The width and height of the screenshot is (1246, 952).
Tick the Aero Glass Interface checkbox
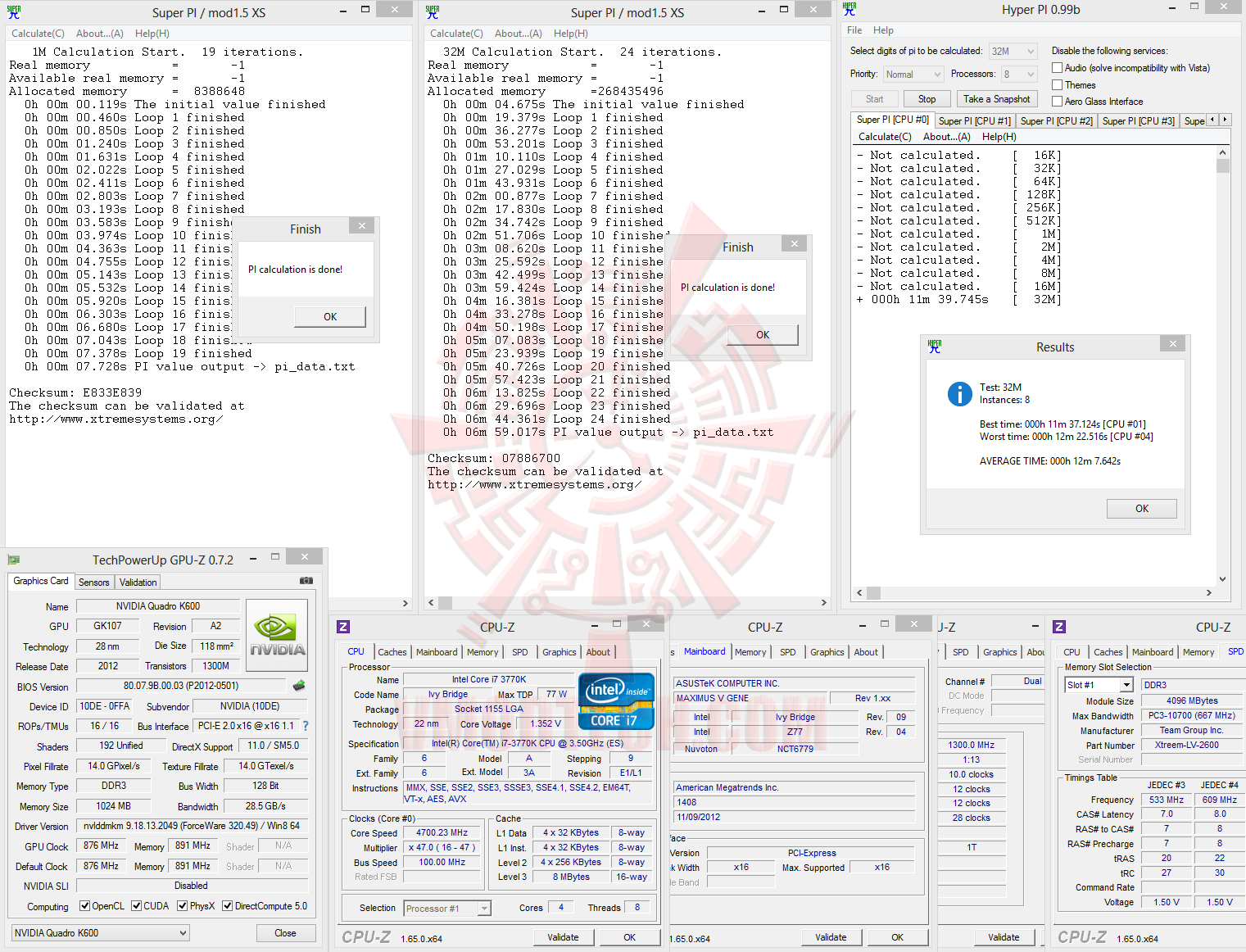1058,102
